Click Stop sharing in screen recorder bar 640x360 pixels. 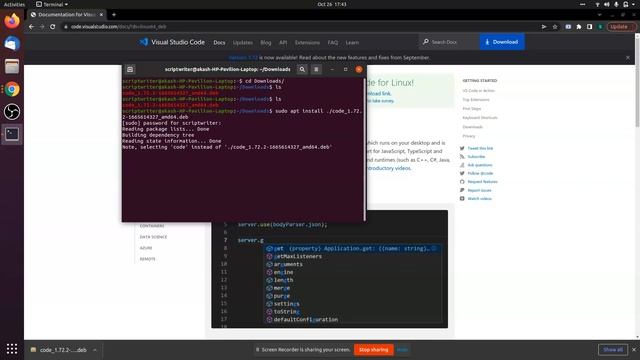click(373, 350)
